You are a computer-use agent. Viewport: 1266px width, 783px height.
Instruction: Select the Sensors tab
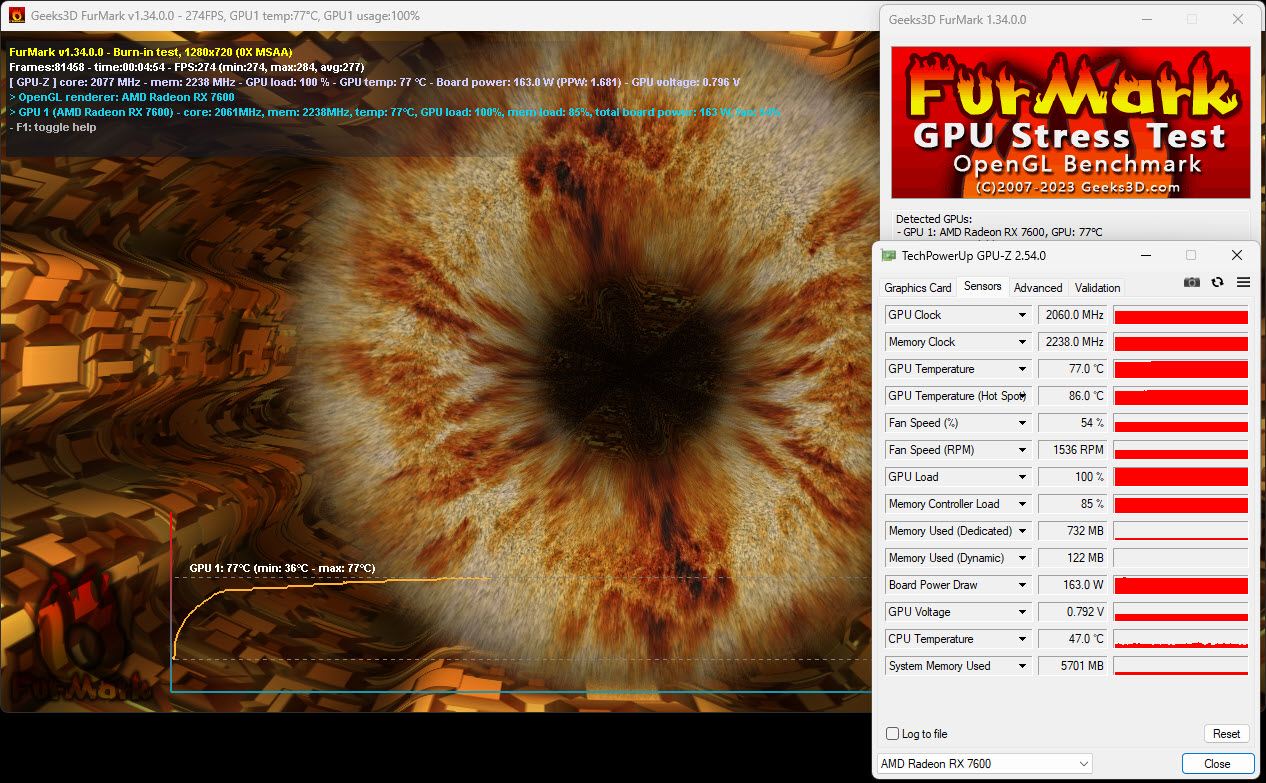tap(982, 286)
